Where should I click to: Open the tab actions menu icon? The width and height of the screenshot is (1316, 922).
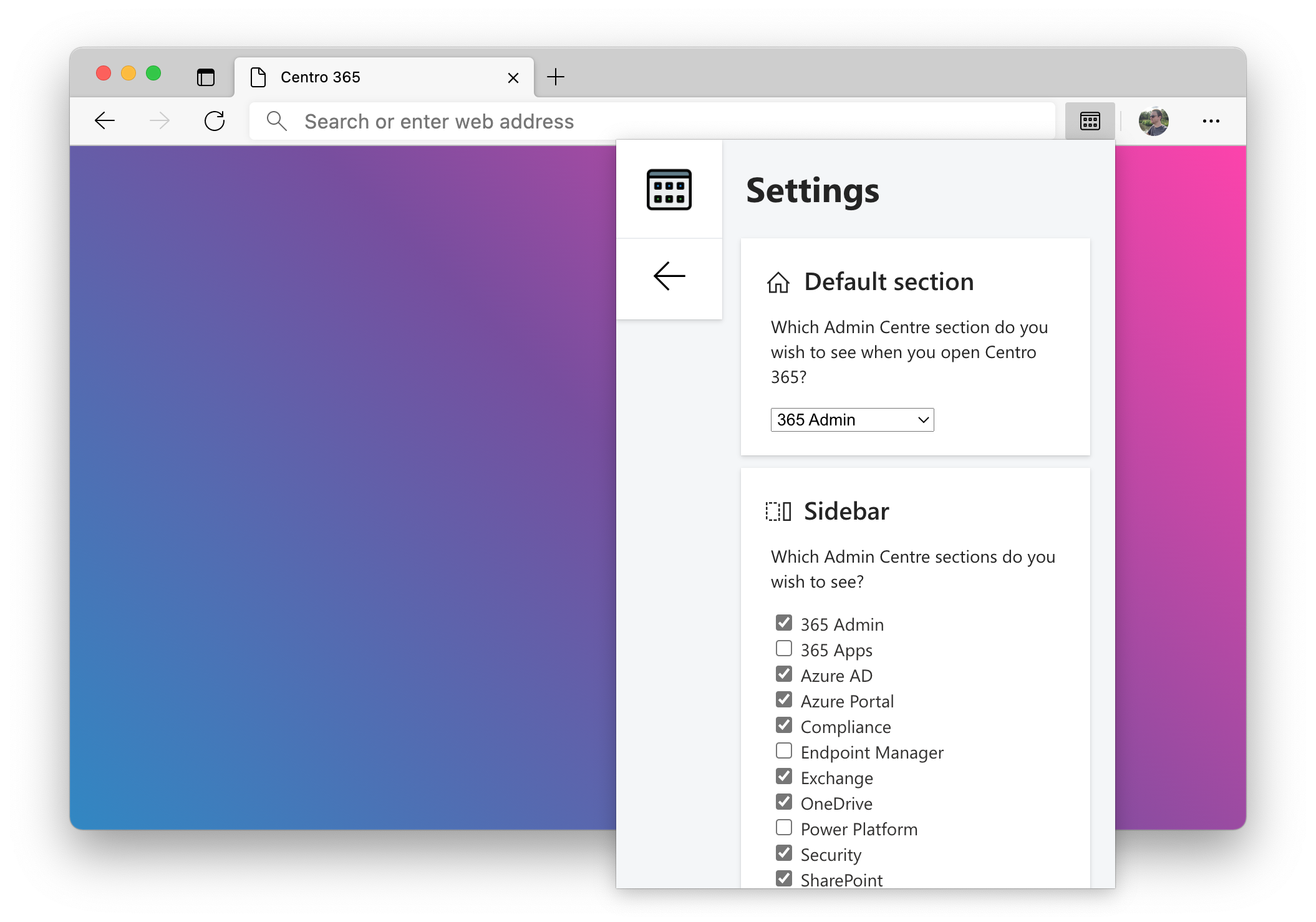[206, 77]
